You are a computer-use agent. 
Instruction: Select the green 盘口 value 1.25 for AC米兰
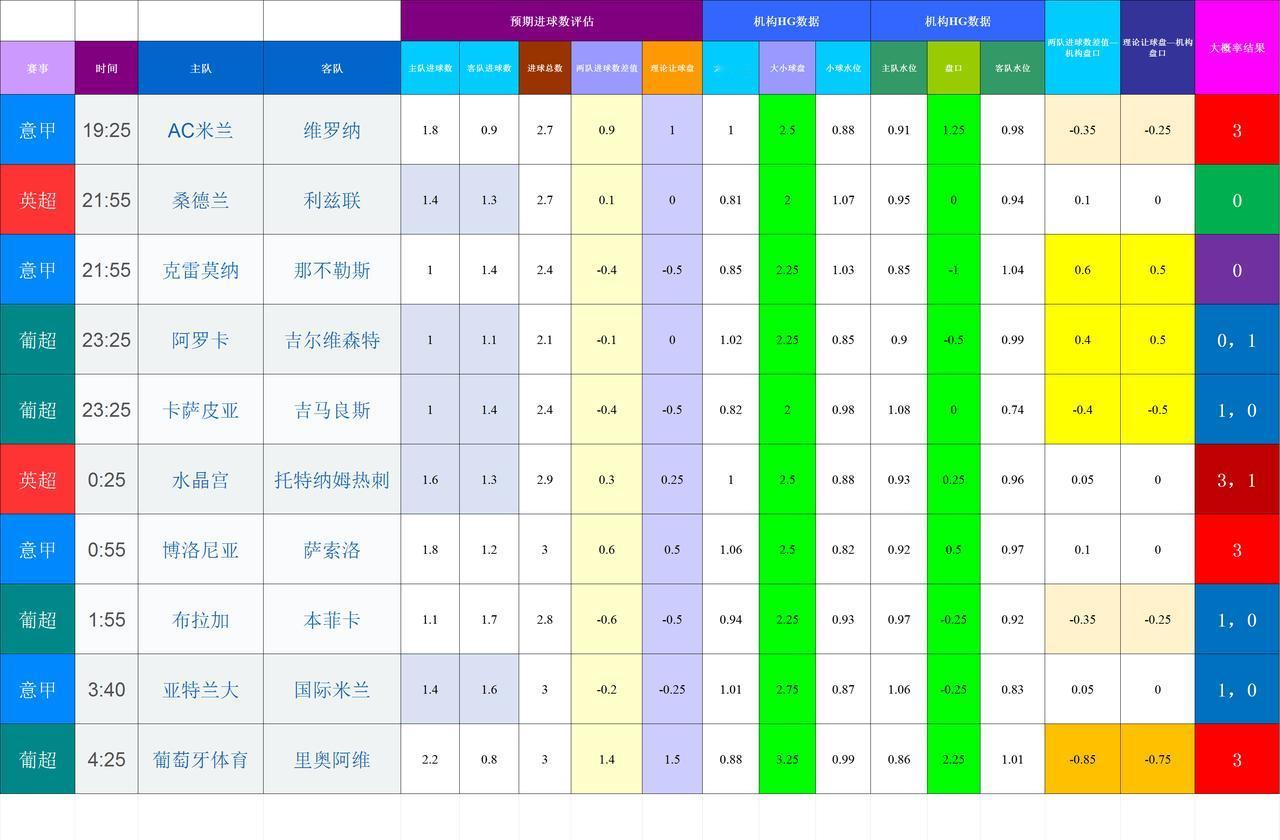(952, 129)
